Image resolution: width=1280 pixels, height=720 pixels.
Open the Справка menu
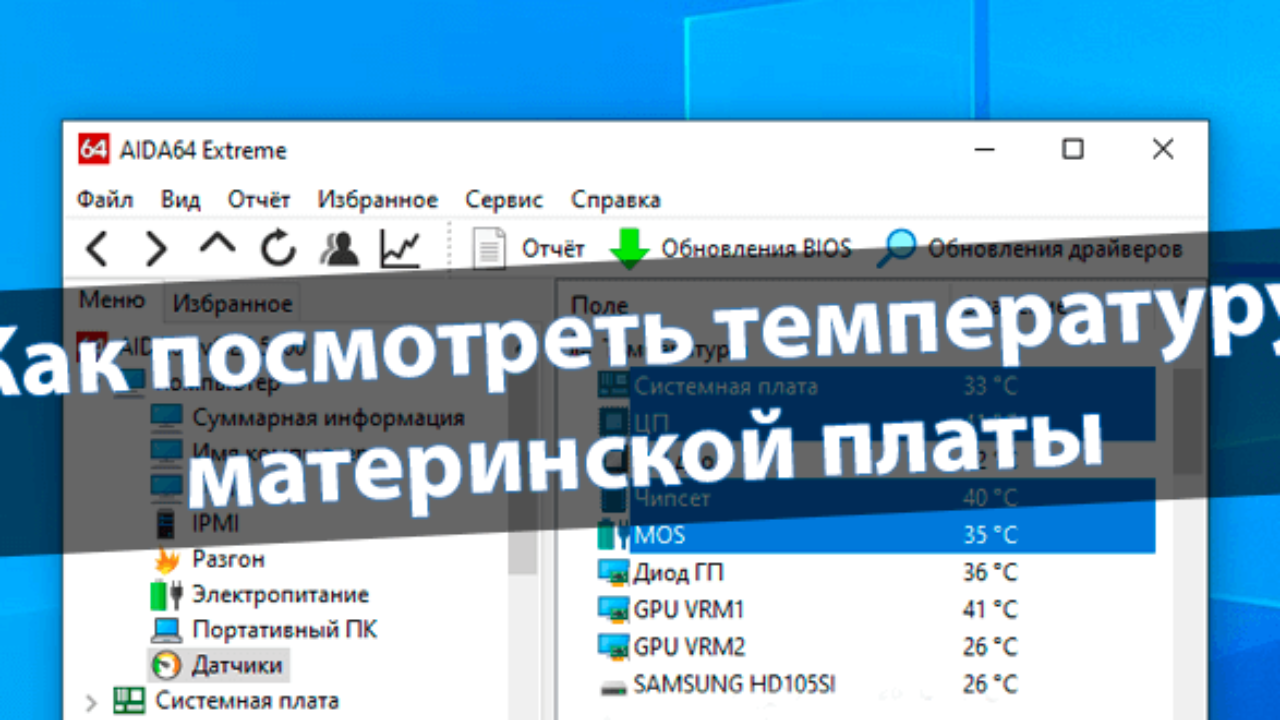click(615, 200)
